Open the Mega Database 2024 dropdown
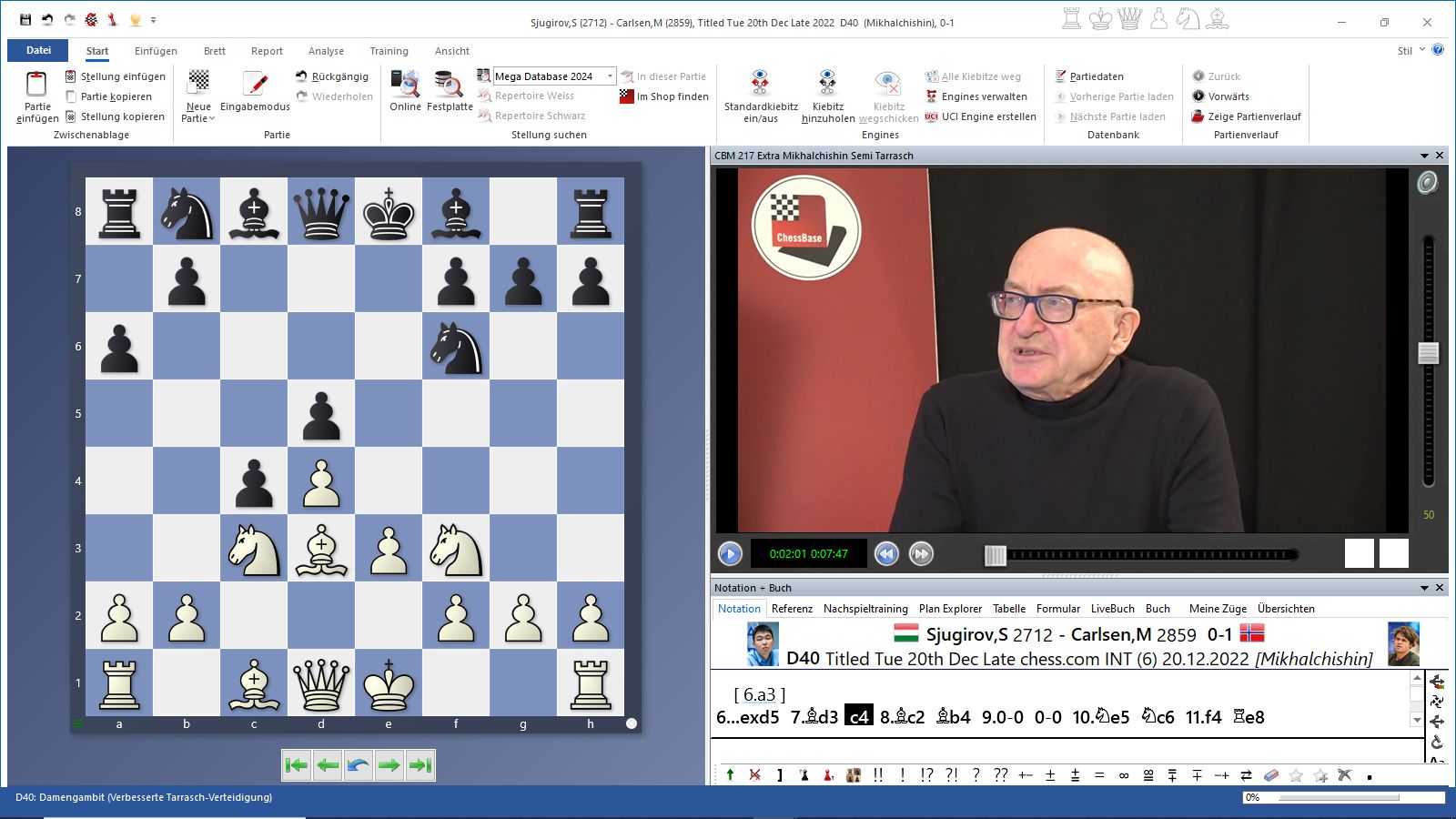Screen dimensions: 1456x819 point(610,76)
